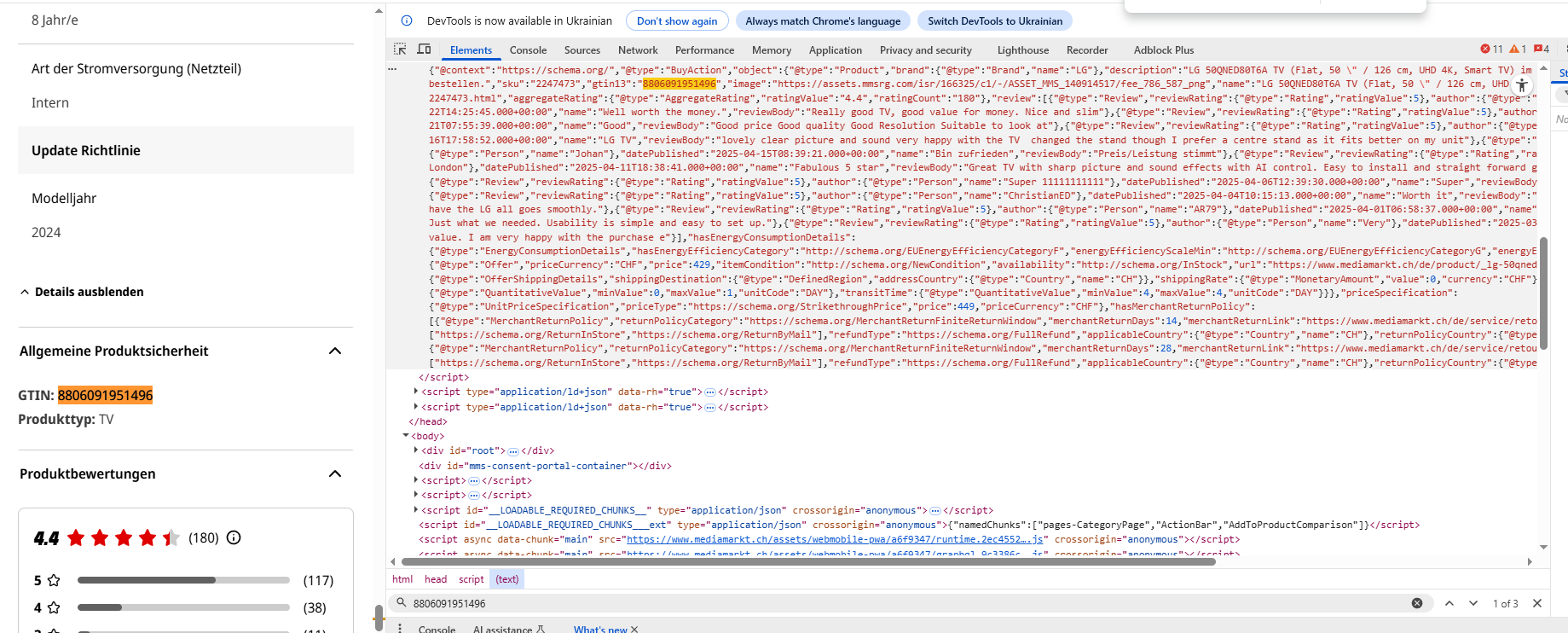Jump to previous search result arrow
This screenshot has width=1568, height=633.
1449,603
